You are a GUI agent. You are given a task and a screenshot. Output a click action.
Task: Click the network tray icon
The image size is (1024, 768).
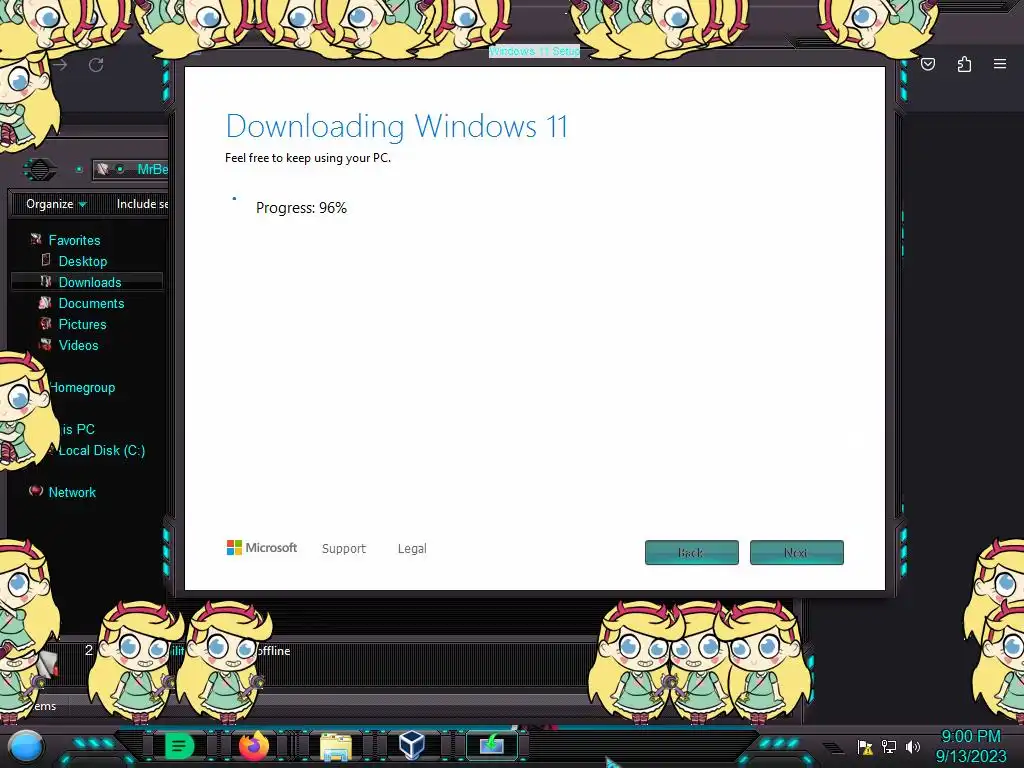889,746
